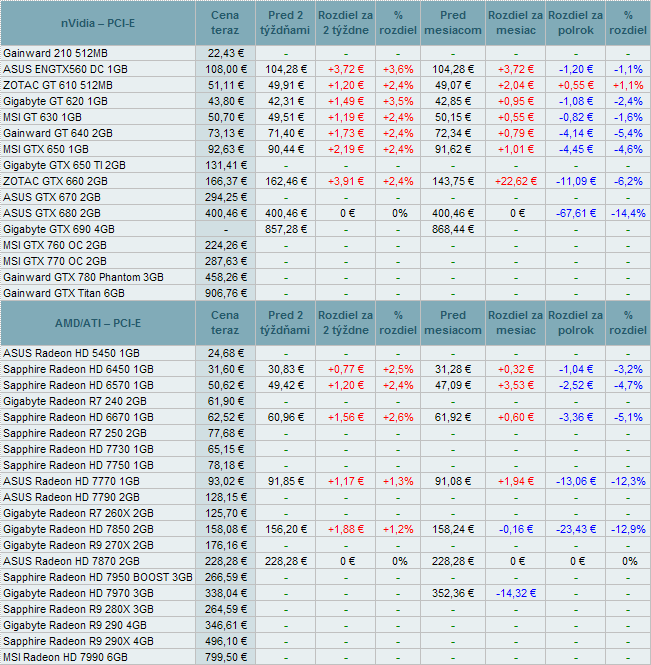Select monthly difference '+22,62 €'

pos(516,182)
